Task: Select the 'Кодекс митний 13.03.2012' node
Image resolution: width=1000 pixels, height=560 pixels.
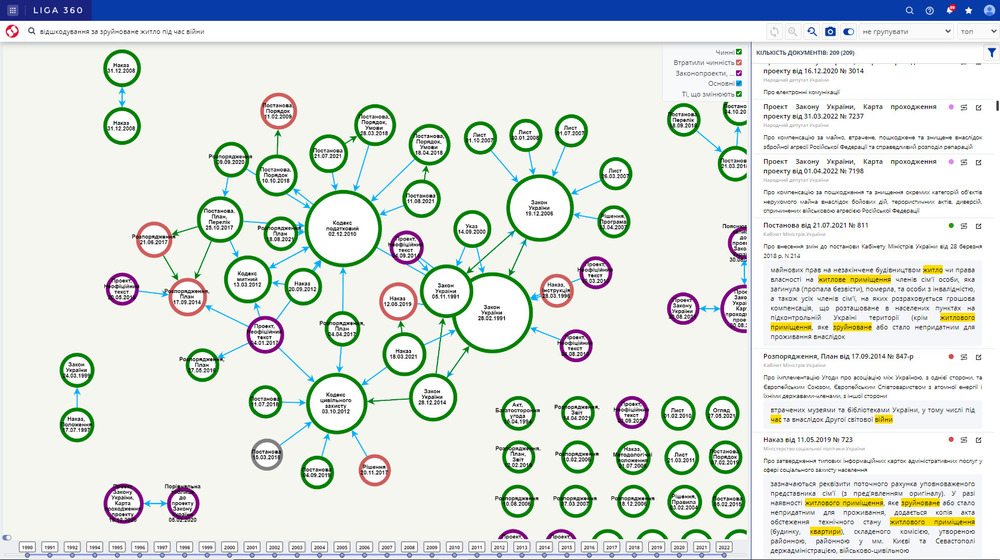Action: (247, 279)
